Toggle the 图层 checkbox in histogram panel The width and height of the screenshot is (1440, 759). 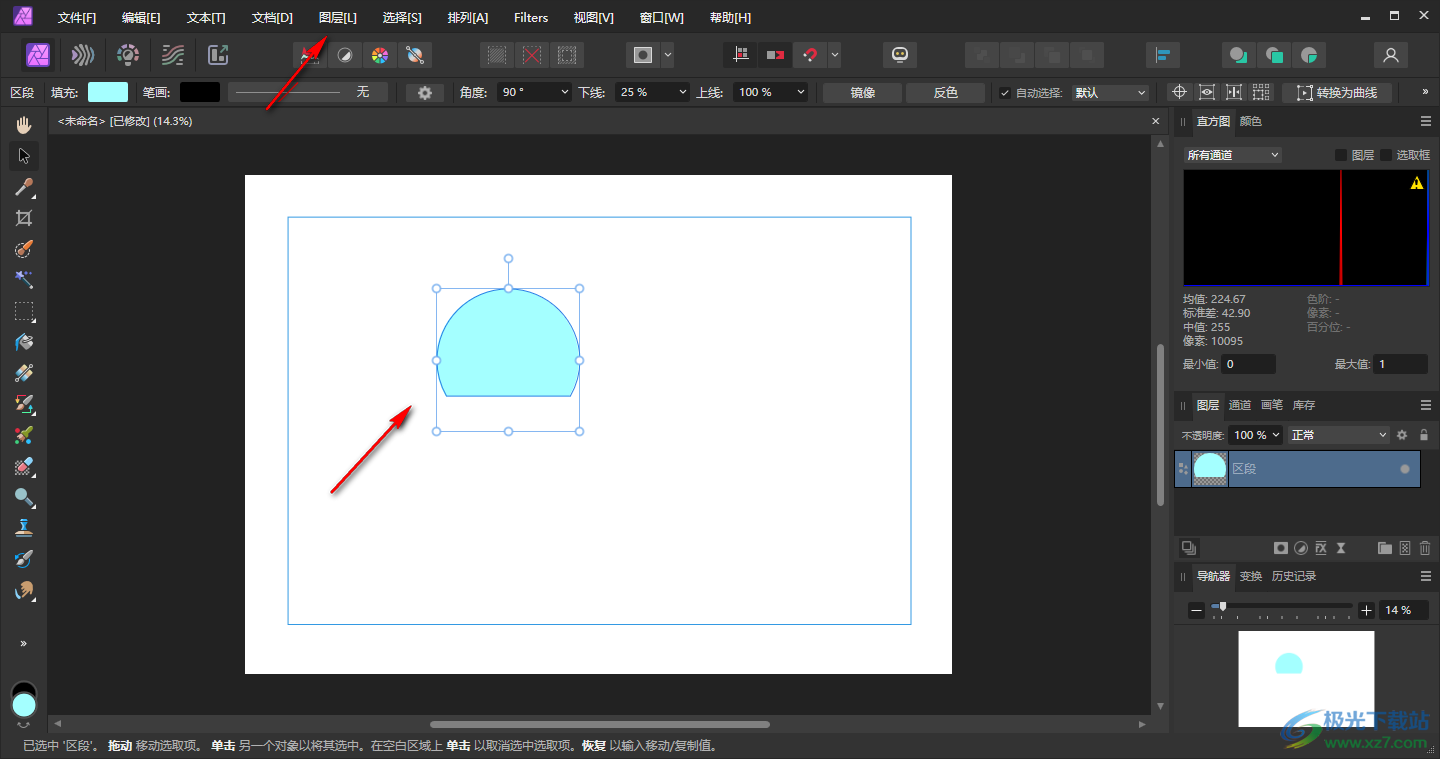1341,155
